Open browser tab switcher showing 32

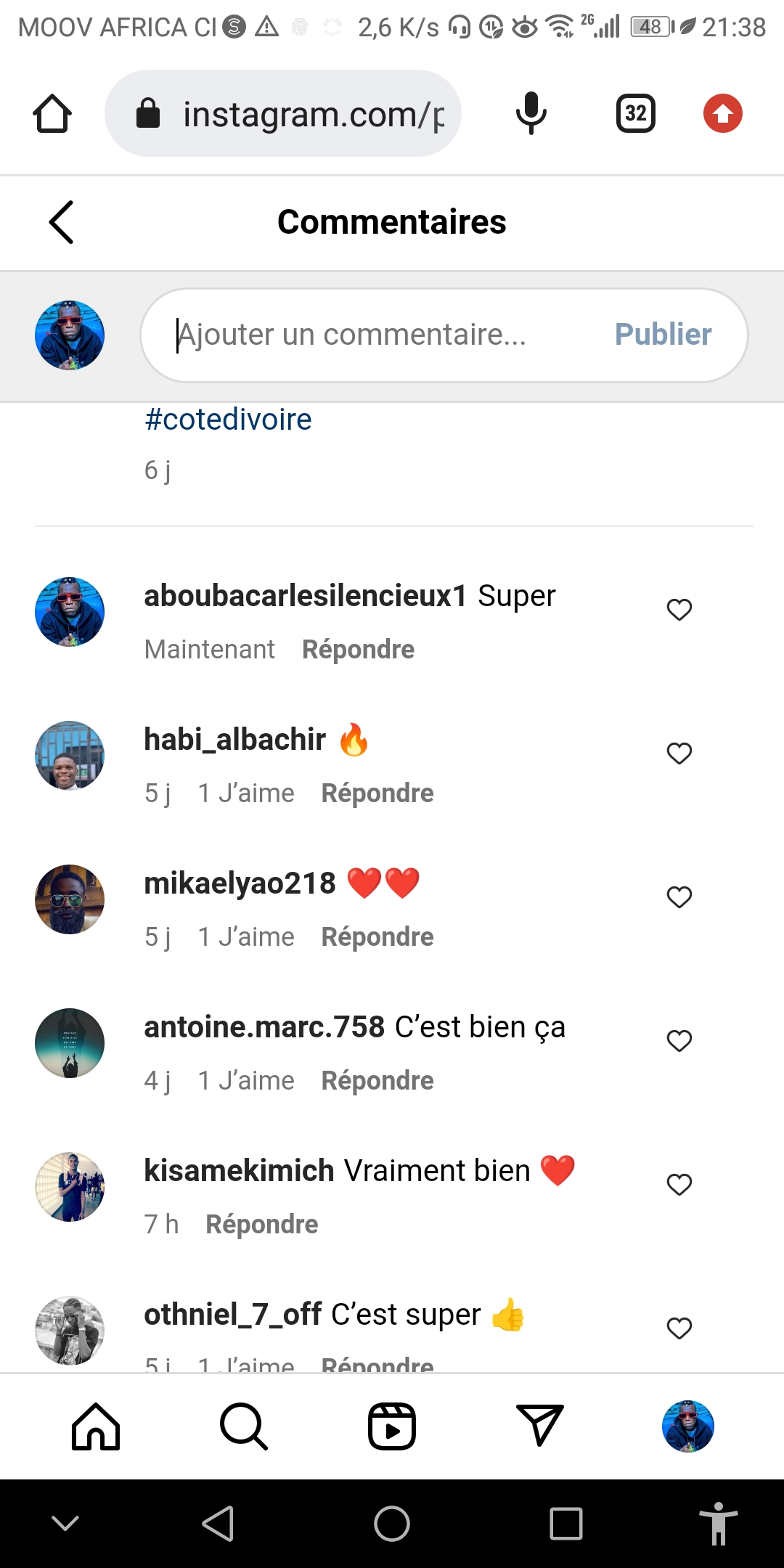(636, 113)
